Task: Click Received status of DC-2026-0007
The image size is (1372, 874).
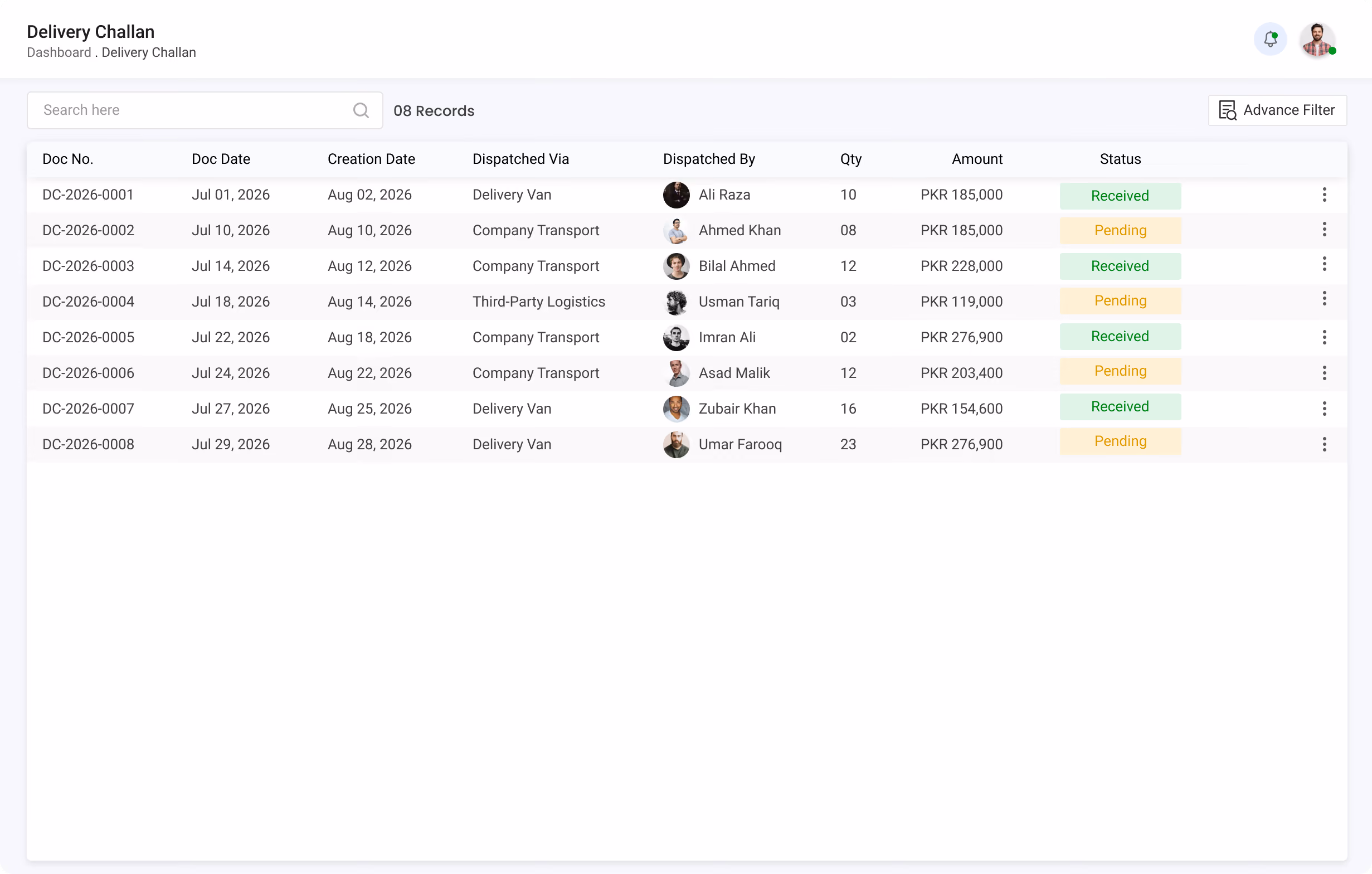Action: click(1120, 406)
